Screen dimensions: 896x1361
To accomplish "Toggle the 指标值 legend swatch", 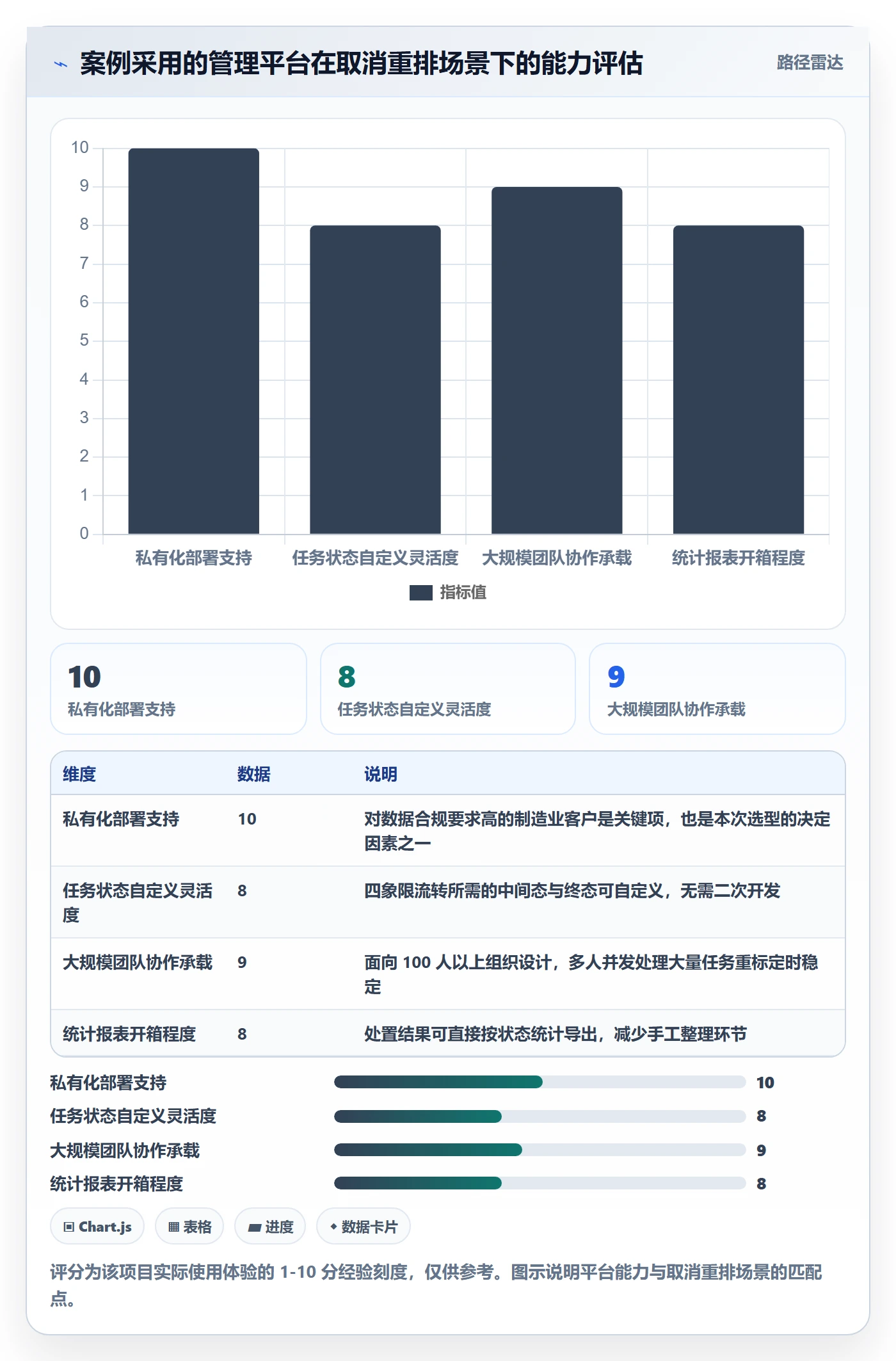I will pos(420,593).
